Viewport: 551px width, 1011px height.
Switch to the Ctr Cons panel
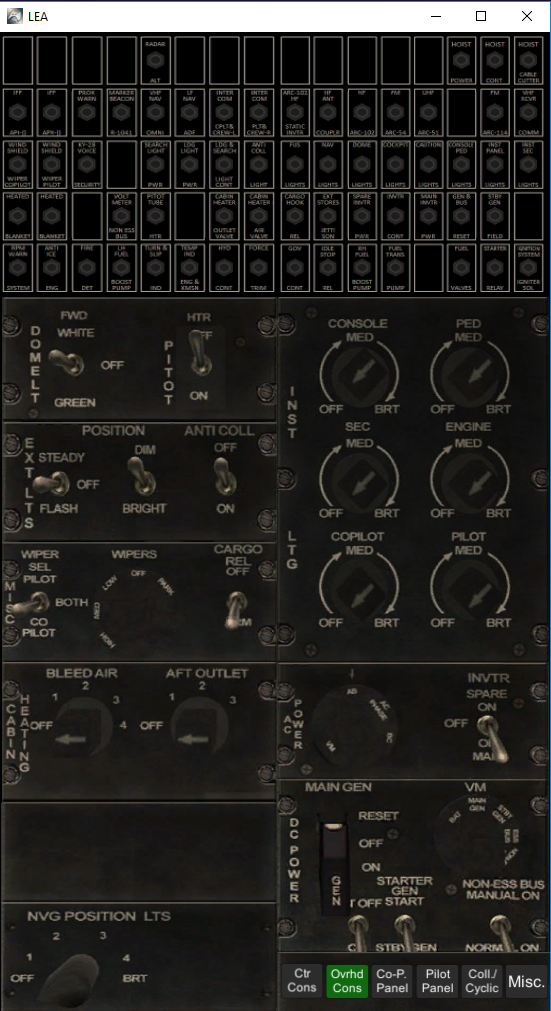tap(302, 981)
